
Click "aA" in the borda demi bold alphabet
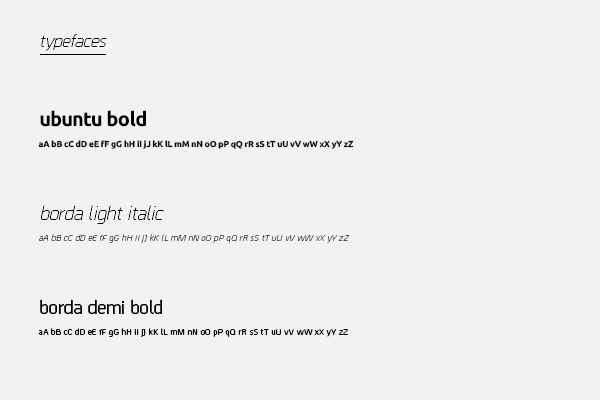44,332
